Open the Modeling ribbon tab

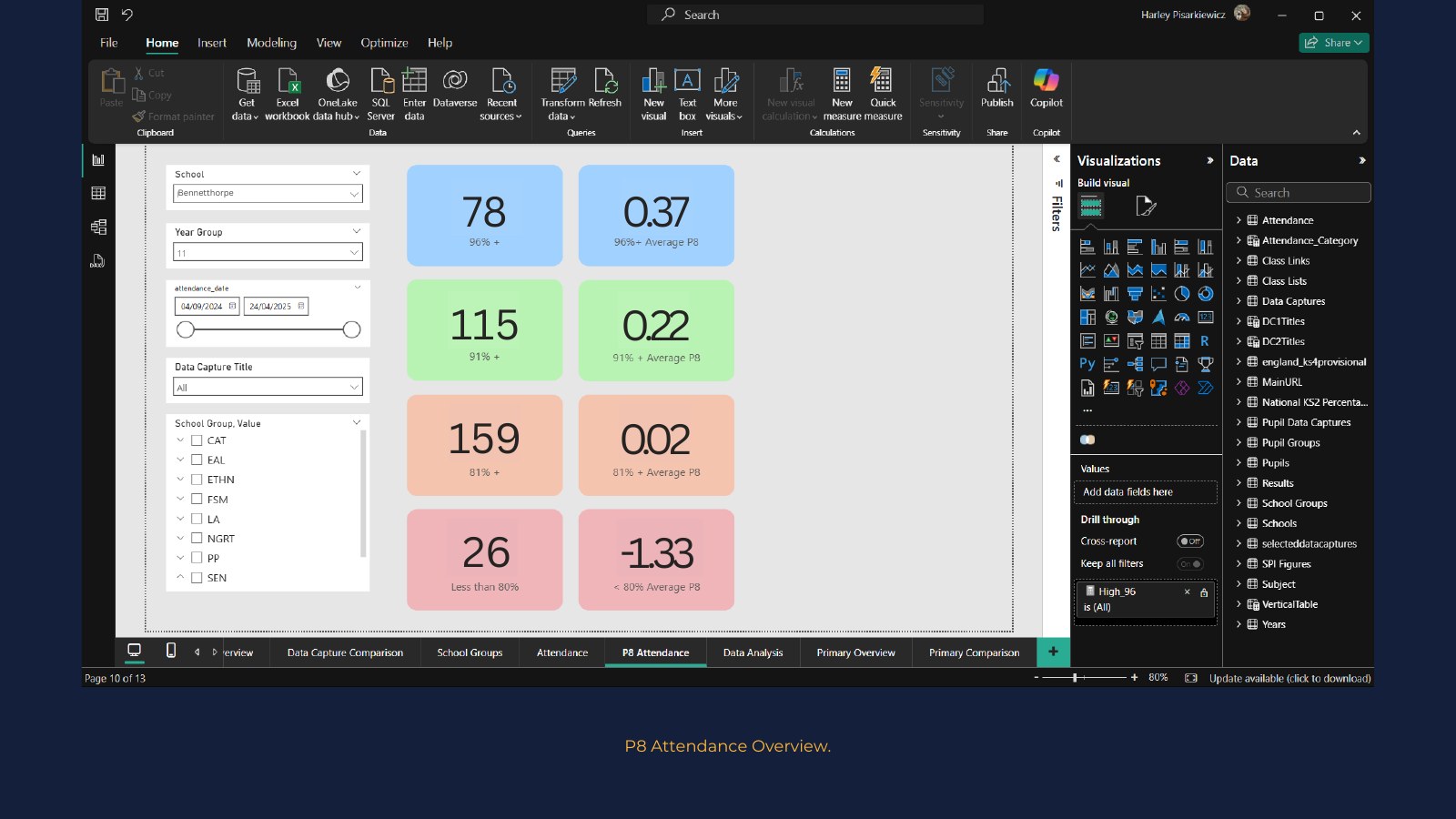tap(271, 43)
